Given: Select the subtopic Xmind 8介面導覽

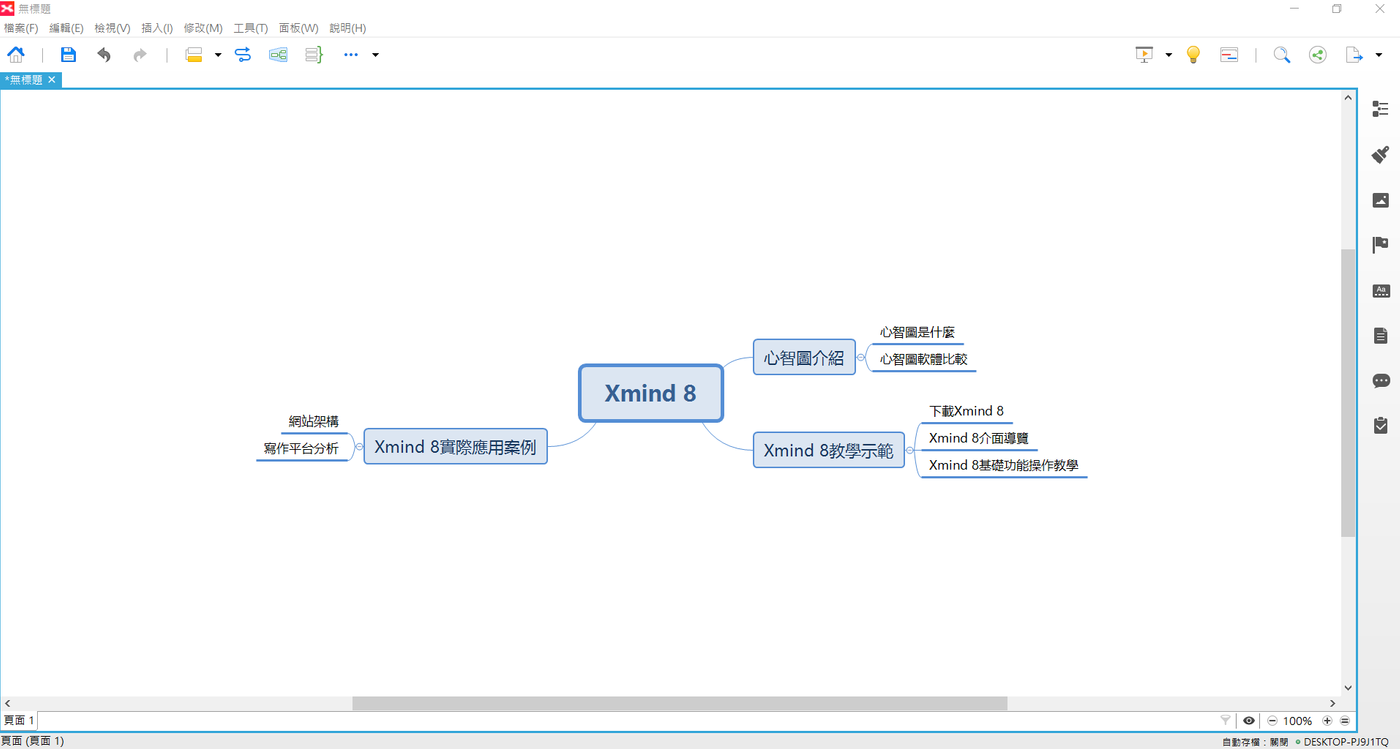Looking at the screenshot, I should (x=978, y=438).
